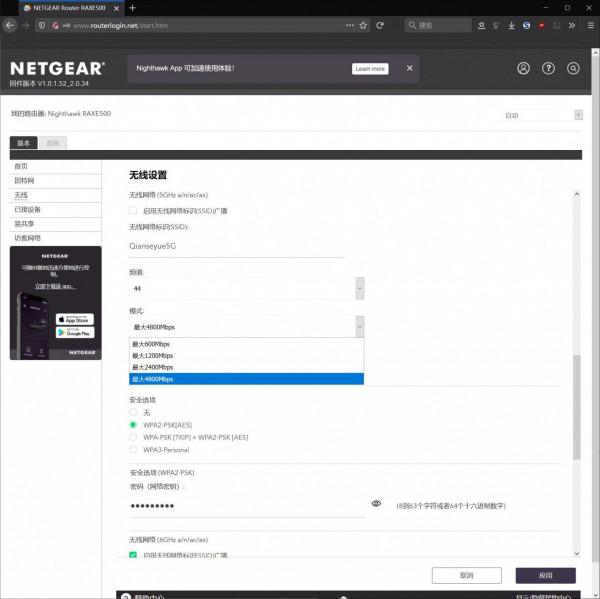
Task: Open 访客网络 in the left sidebar
Action: coord(28,238)
